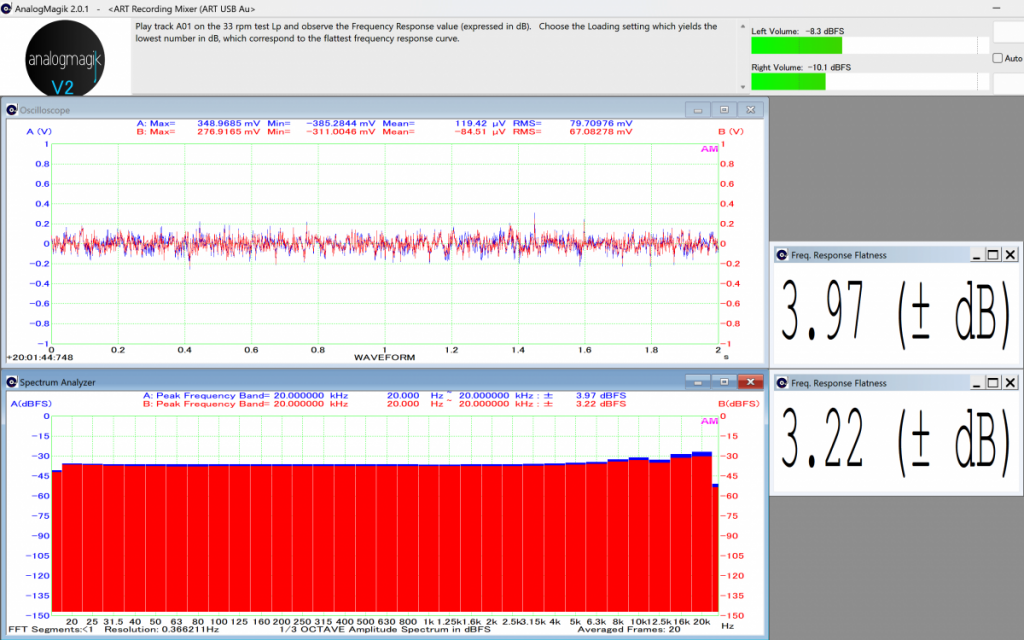Close the Flatness window showing 3.22
The image size is (1024, 640).
[1010, 383]
